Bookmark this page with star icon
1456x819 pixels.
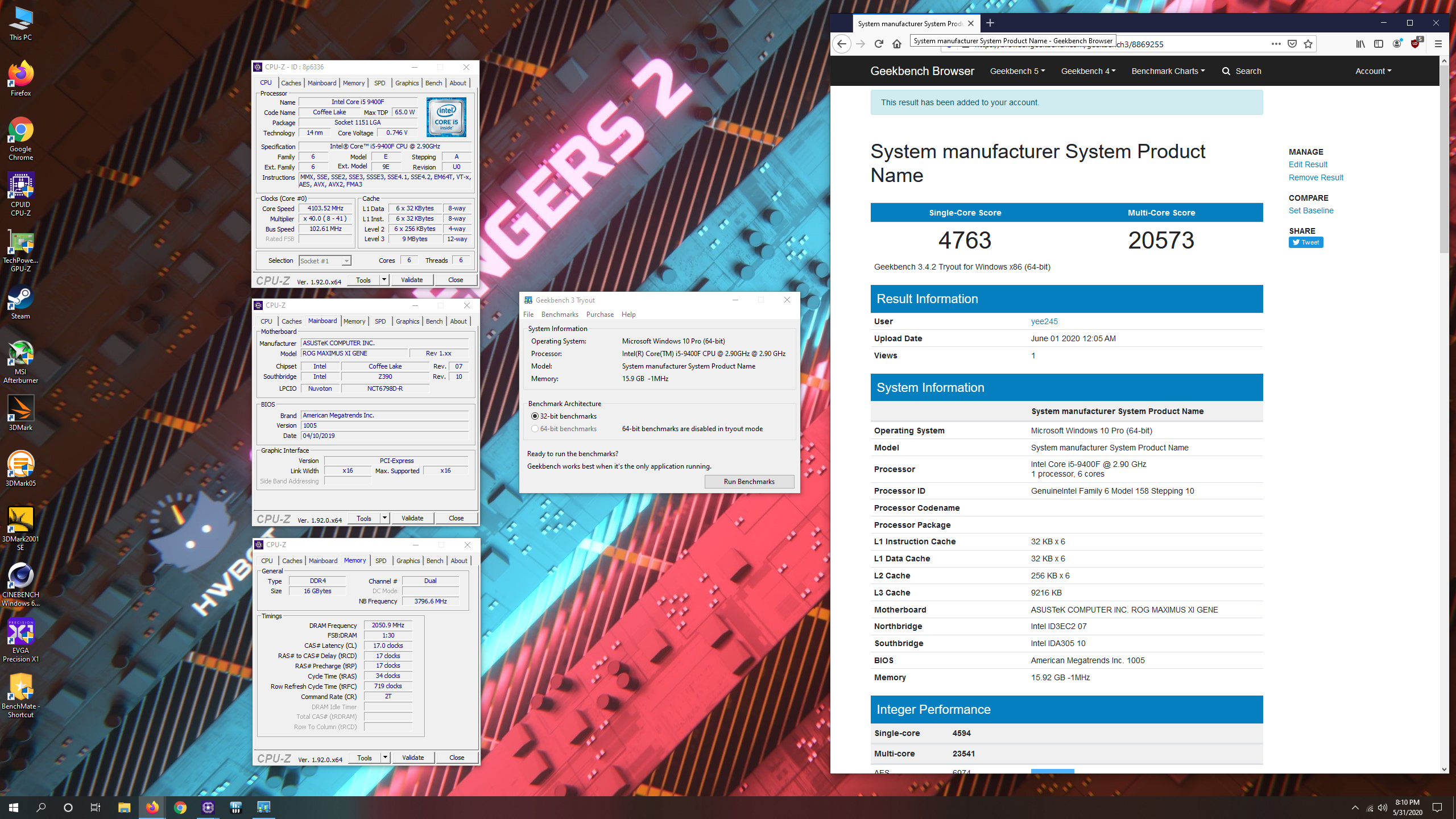coord(1308,44)
